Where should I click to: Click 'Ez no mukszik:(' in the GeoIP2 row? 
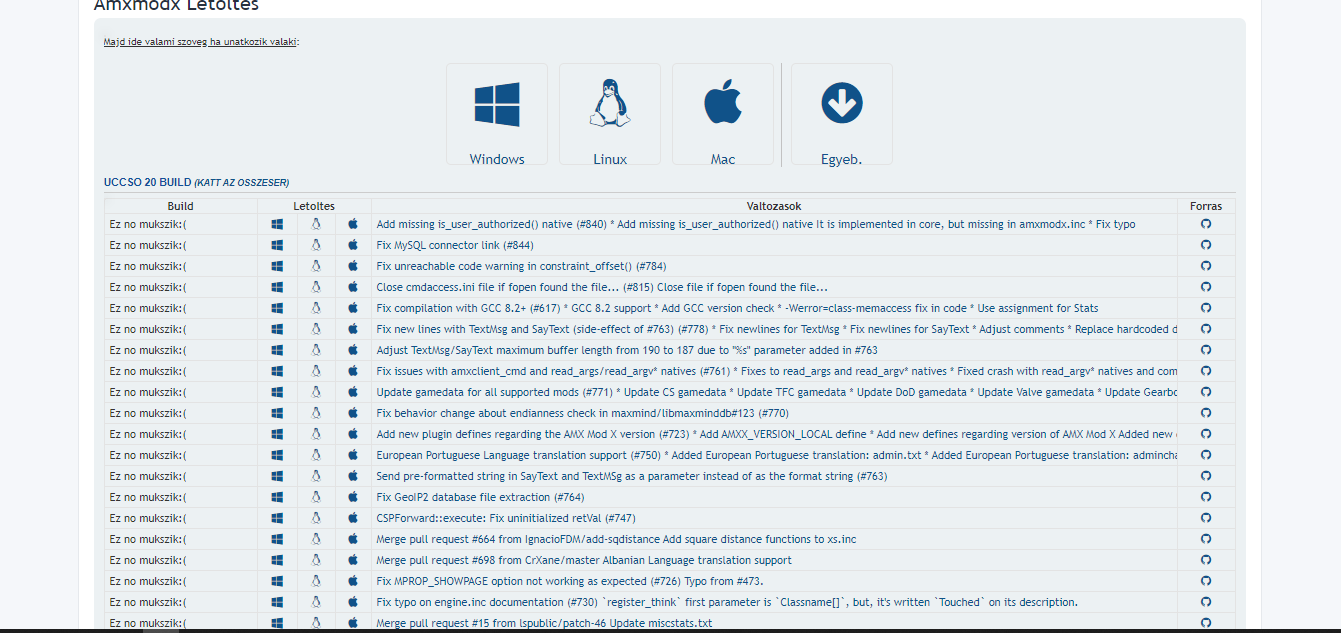[x=148, y=497]
